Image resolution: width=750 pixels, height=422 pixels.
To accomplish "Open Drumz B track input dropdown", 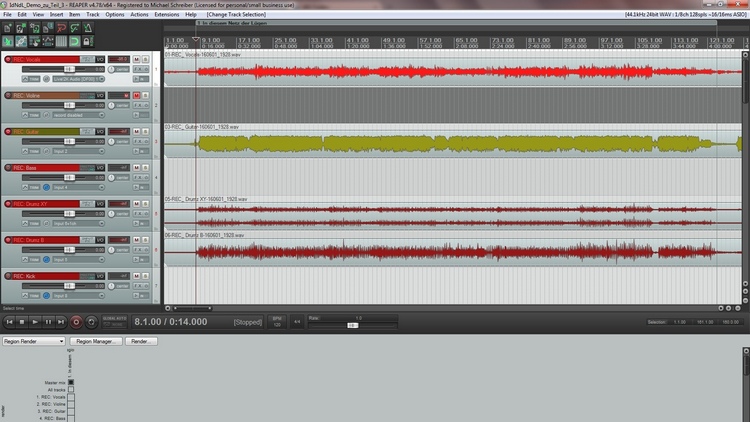I will tap(78, 259).
